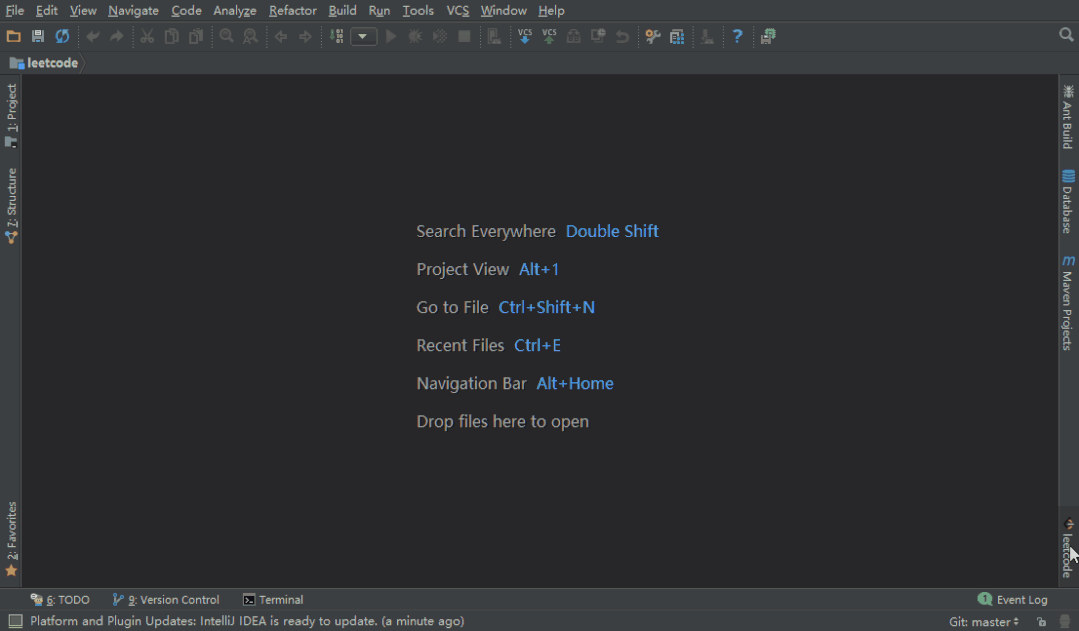1079x631 pixels.
Task: Click the Synchronize icon in the toolbar
Action: (x=62, y=36)
